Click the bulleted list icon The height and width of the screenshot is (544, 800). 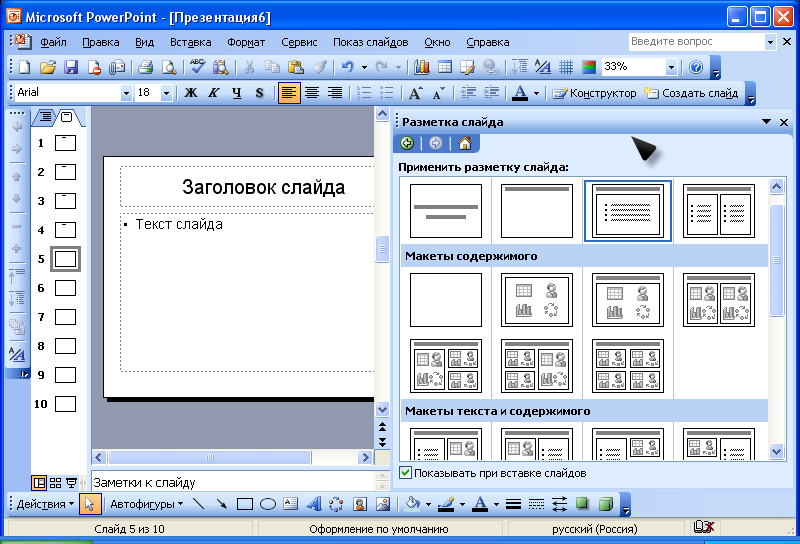(x=387, y=93)
